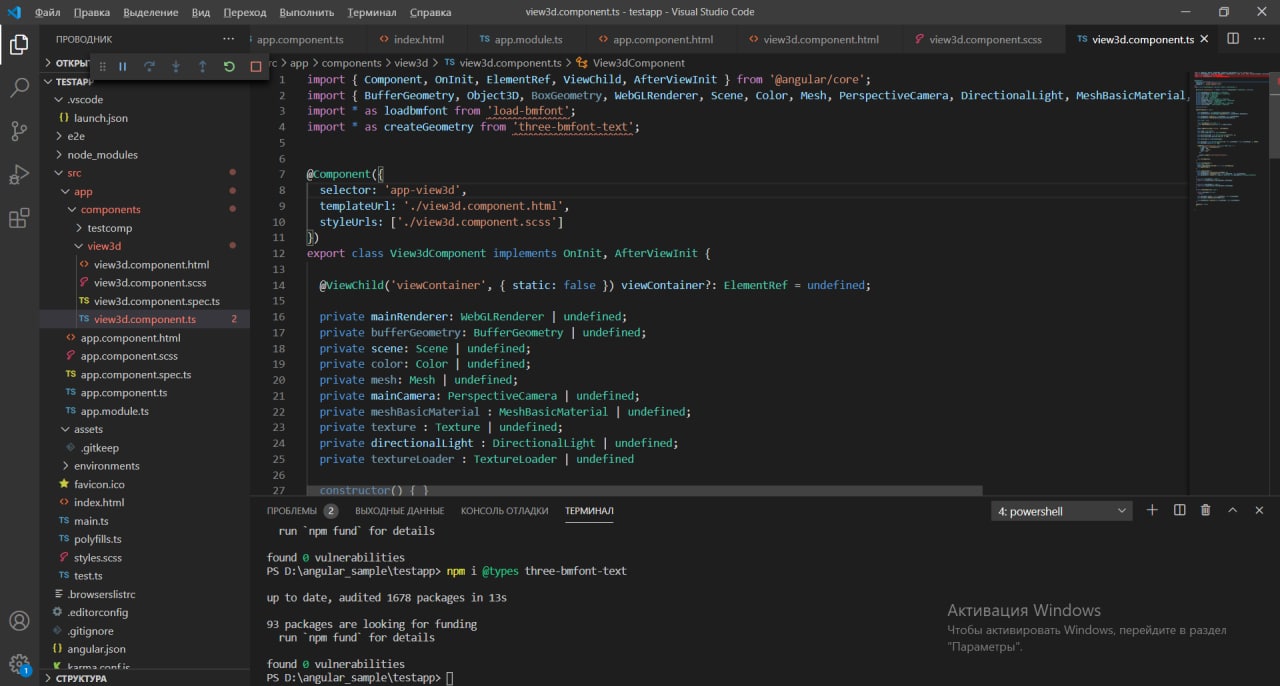Open the Manage gear icon
Screen dimensions: 1280x686
(19, 664)
